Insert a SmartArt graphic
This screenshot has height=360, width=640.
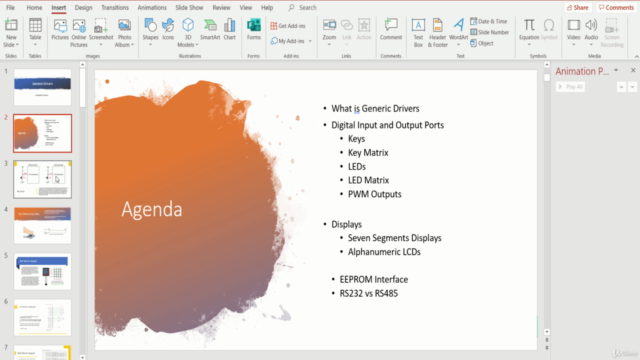210,29
